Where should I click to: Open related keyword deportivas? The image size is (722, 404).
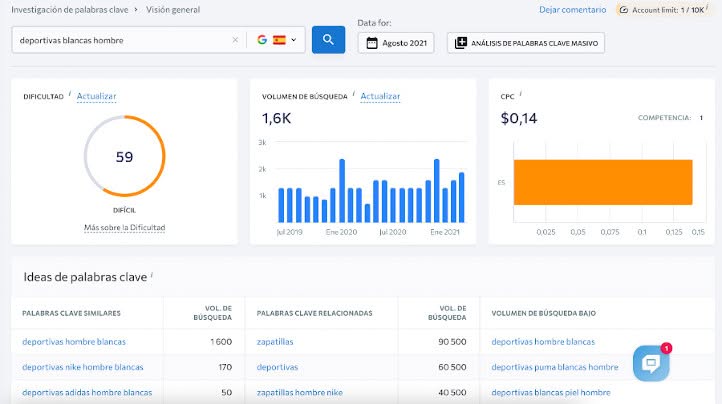click(x=277, y=367)
